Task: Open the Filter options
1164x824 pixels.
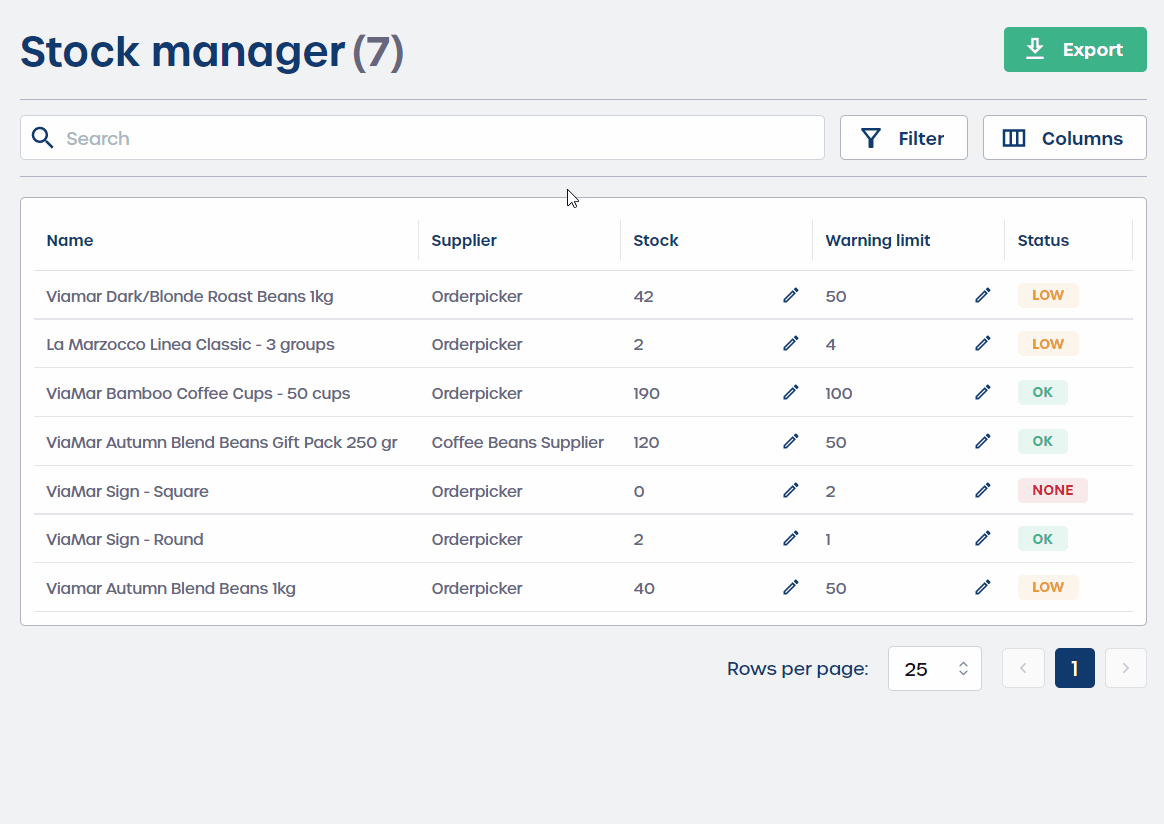Action: (903, 137)
